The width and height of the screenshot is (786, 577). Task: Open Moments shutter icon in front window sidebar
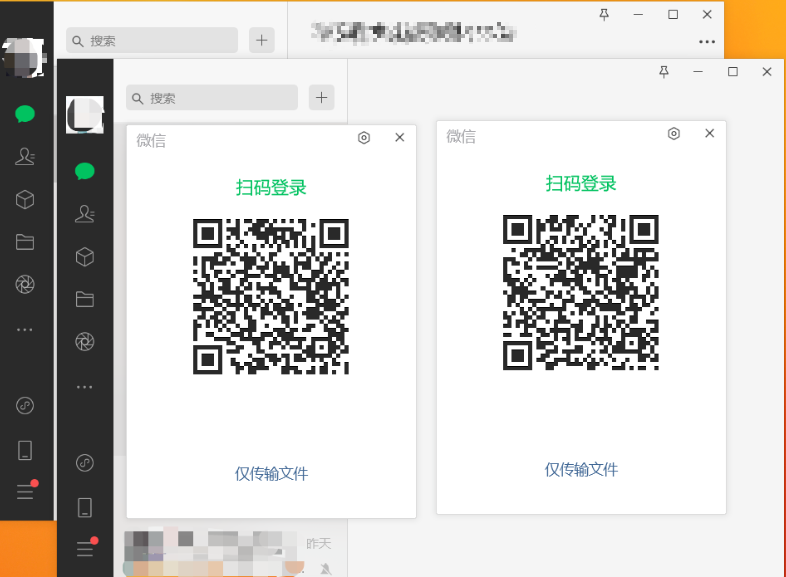point(85,342)
